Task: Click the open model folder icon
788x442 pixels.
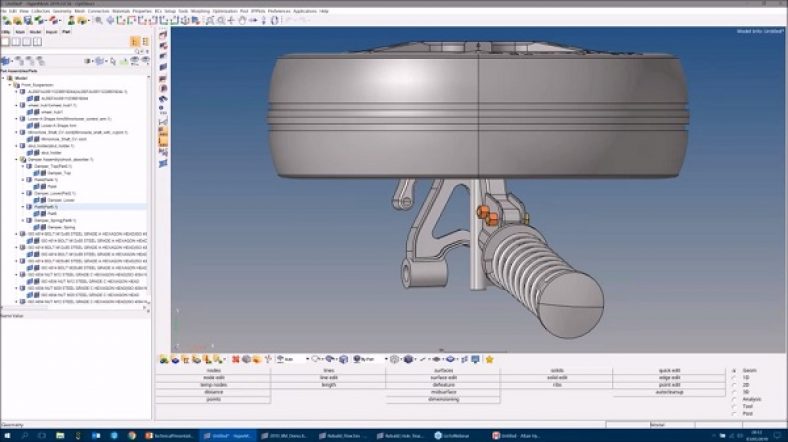Action: pyautogui.click(x=15, y=21)
